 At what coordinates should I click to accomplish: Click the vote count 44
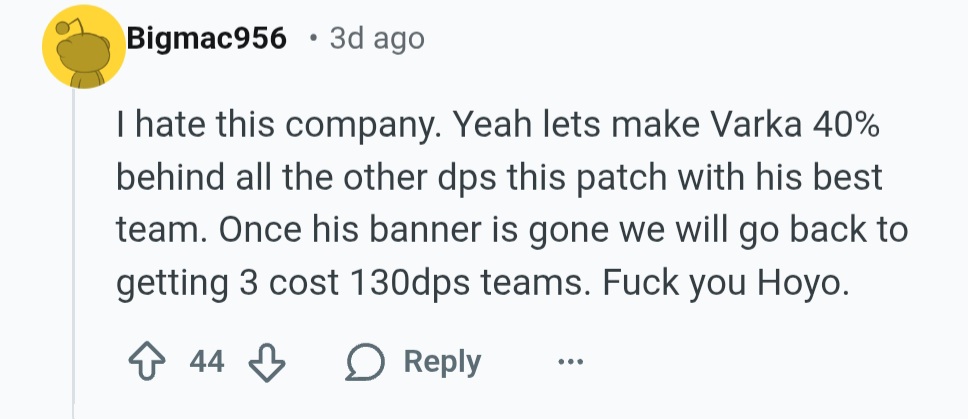207,362
